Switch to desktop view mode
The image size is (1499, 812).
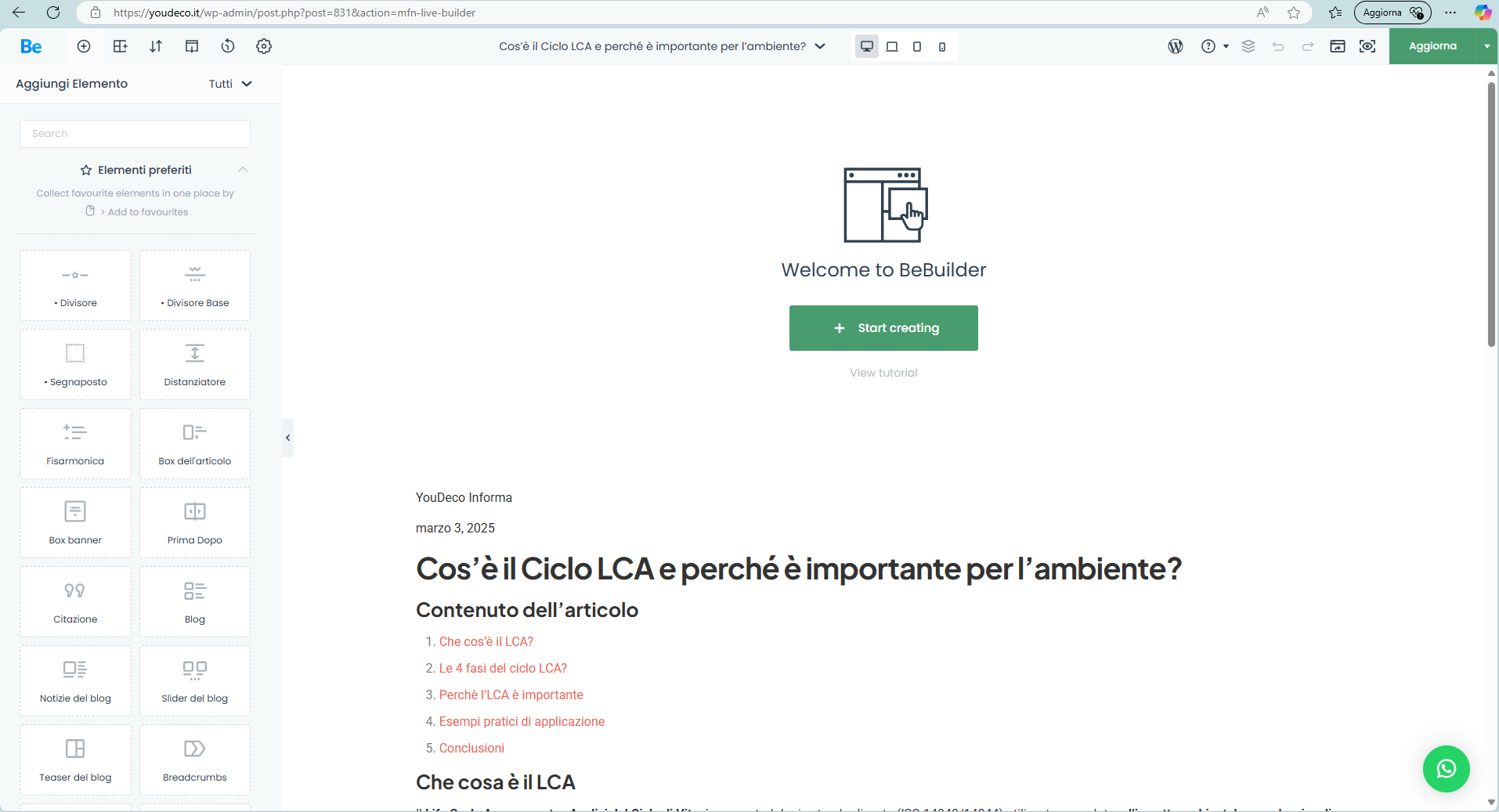[866, 46]
